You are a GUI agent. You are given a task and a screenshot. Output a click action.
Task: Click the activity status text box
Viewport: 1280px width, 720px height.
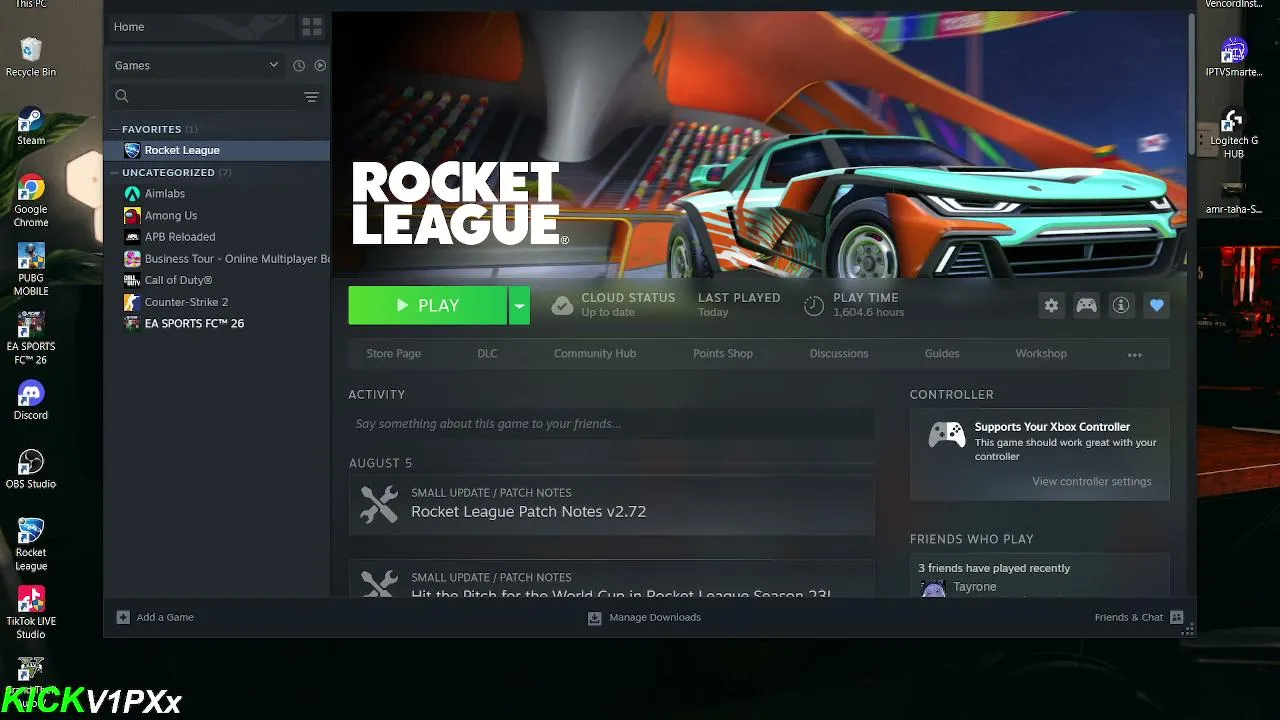(611, 424)
